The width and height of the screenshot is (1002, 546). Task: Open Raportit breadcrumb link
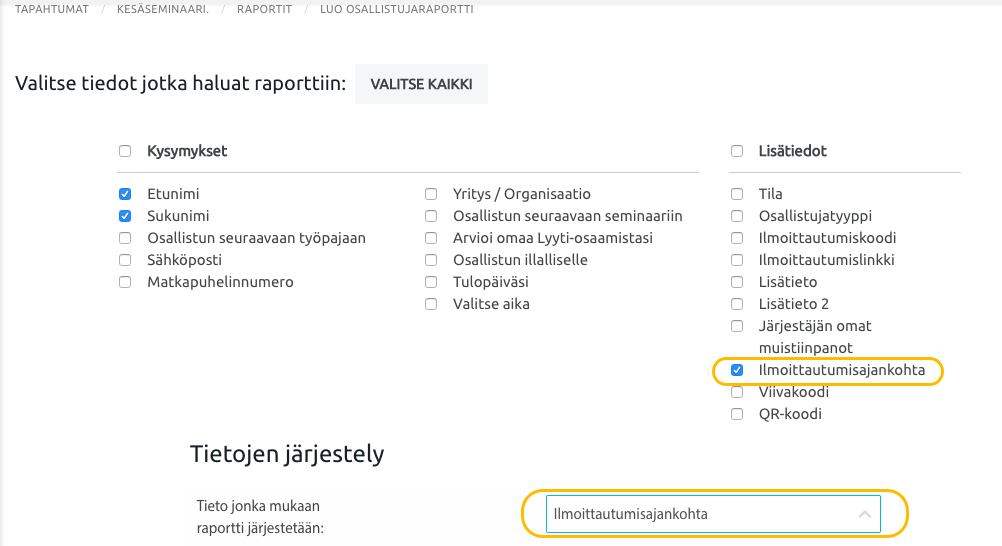(264, 9)
